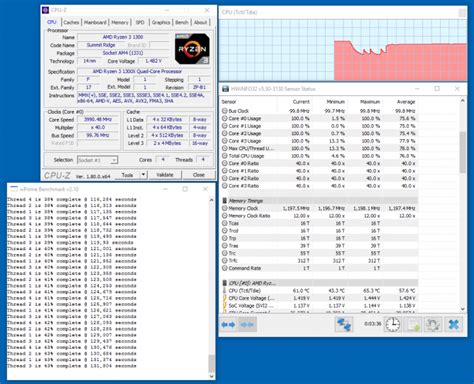Viewport: 474px width, 384px height.
Task: Click the Core #3 Usage sensor icon
Action: 225,141
